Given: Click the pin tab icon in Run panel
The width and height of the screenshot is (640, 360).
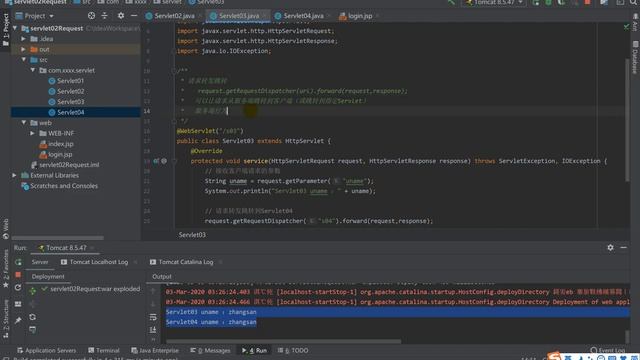Looking at the screenshot, I should click(18, 321).
